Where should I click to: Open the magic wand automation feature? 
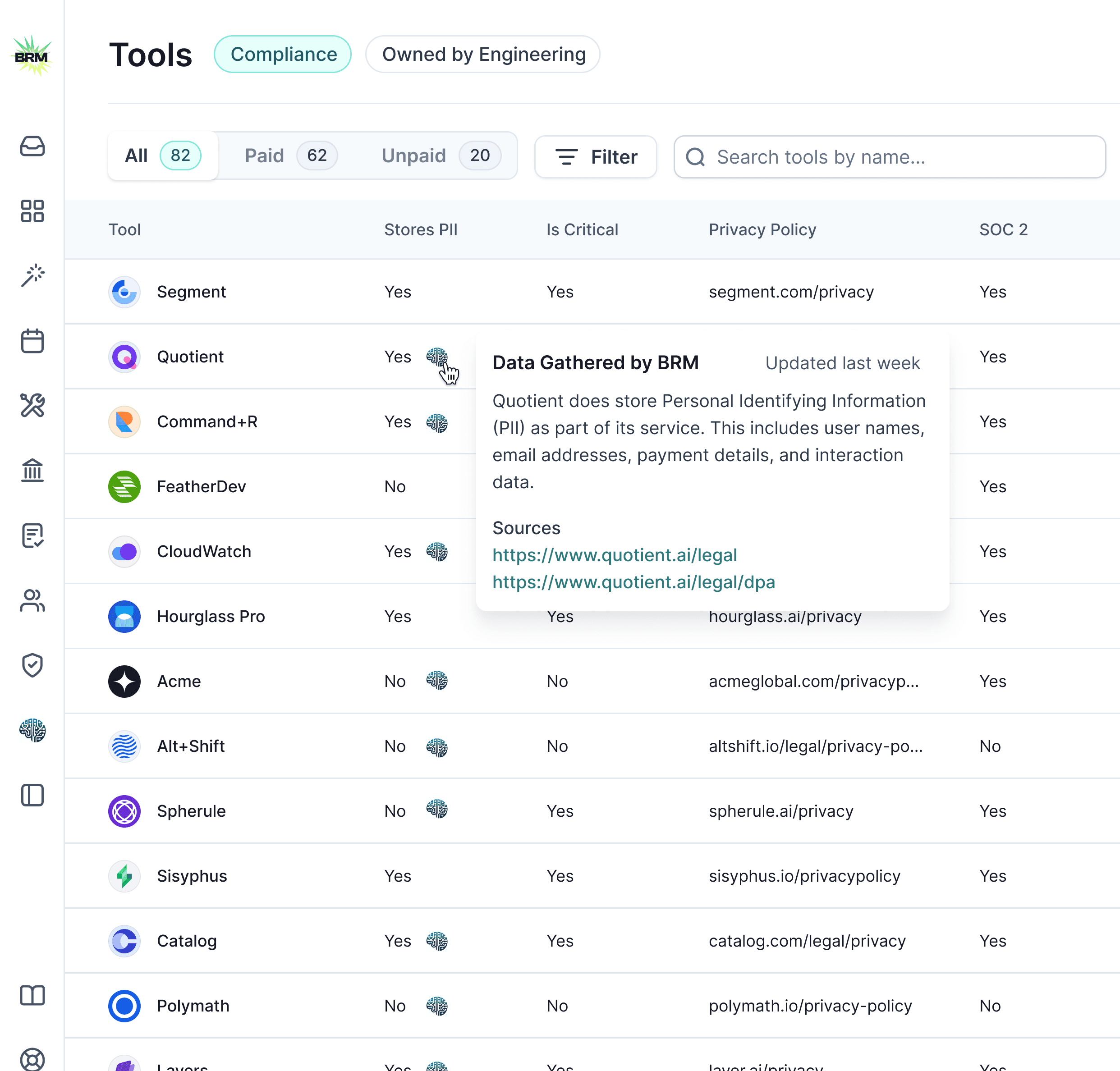click(x=33, y=275)
